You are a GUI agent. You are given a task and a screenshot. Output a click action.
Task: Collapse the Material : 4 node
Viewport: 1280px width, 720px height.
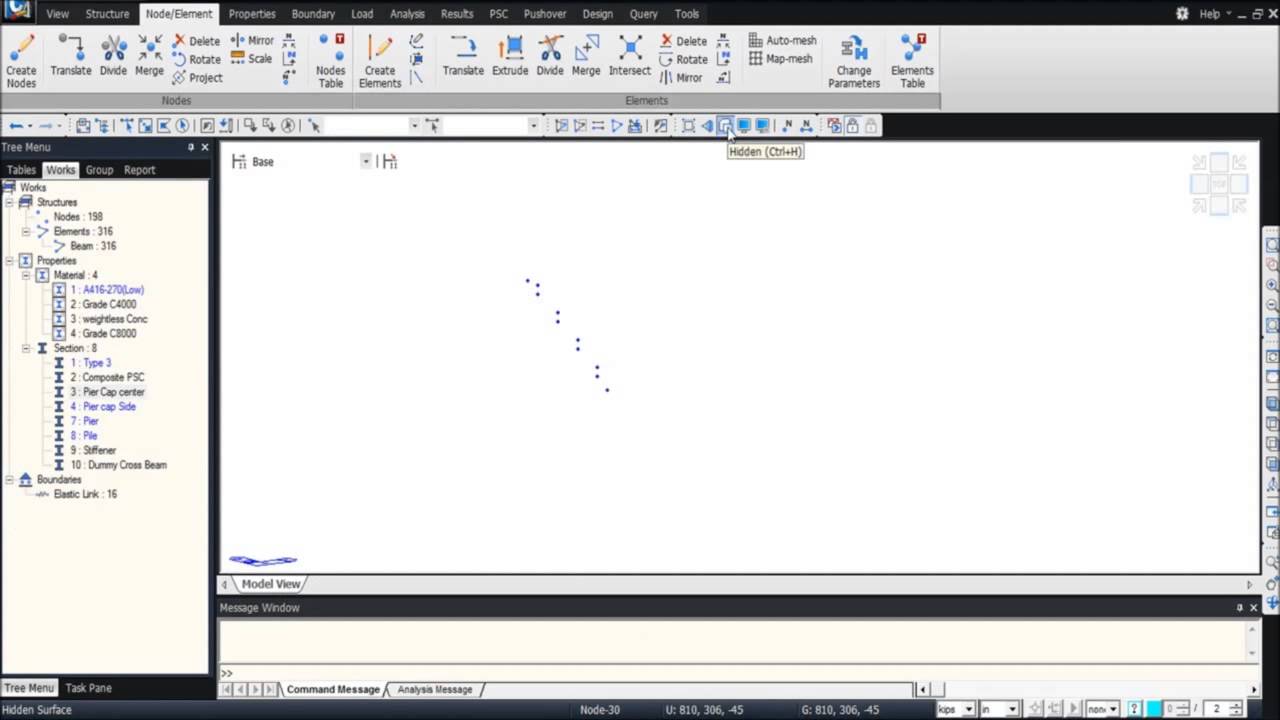coord(26,275)
